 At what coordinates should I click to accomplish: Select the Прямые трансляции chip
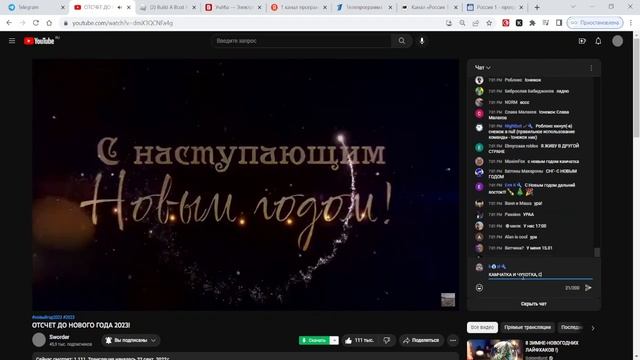point(527,327)
